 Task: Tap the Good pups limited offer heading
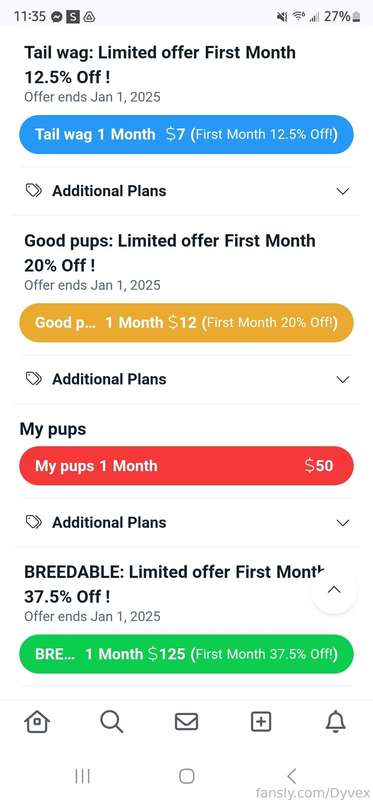pos(170,253)
